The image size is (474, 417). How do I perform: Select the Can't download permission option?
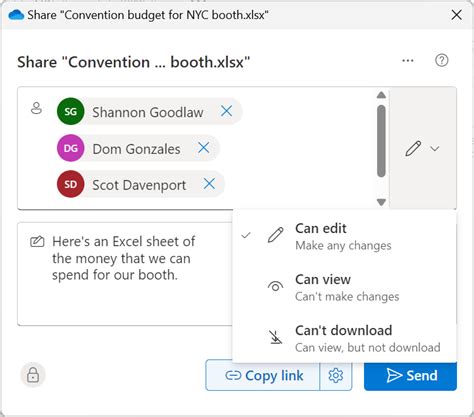click(344, 338)
